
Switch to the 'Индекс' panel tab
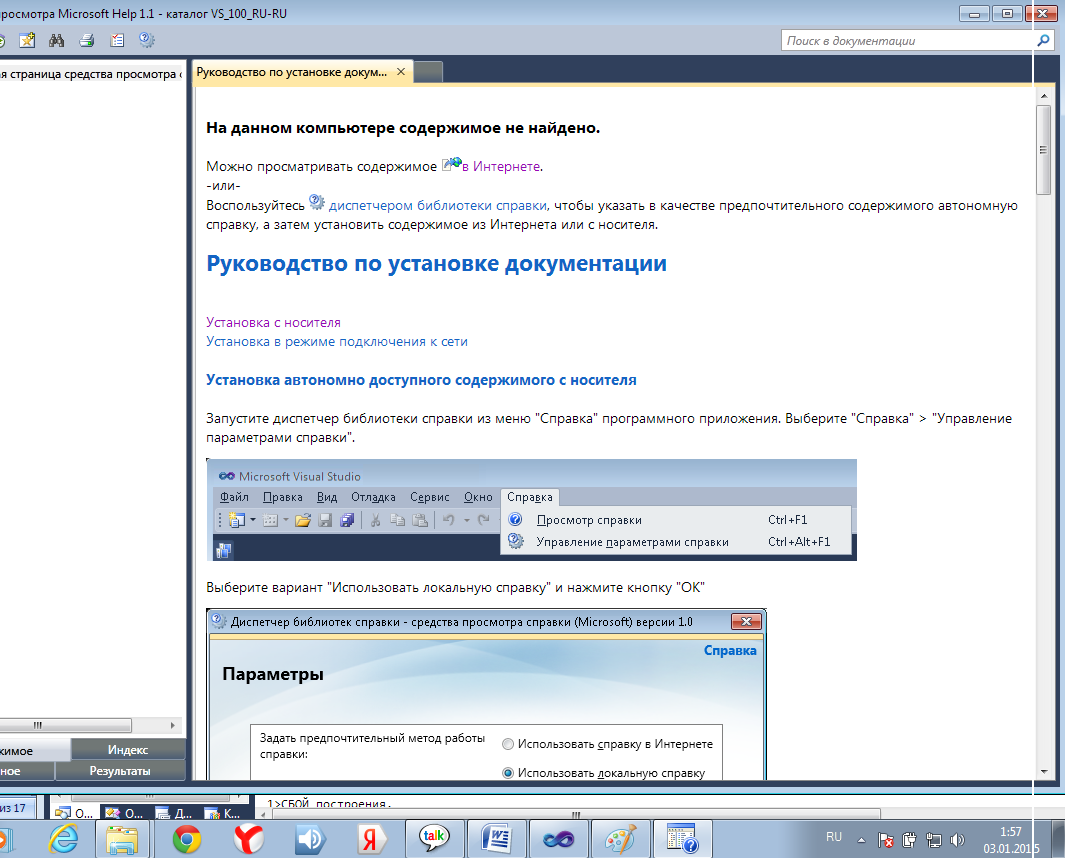click(128, 750)
